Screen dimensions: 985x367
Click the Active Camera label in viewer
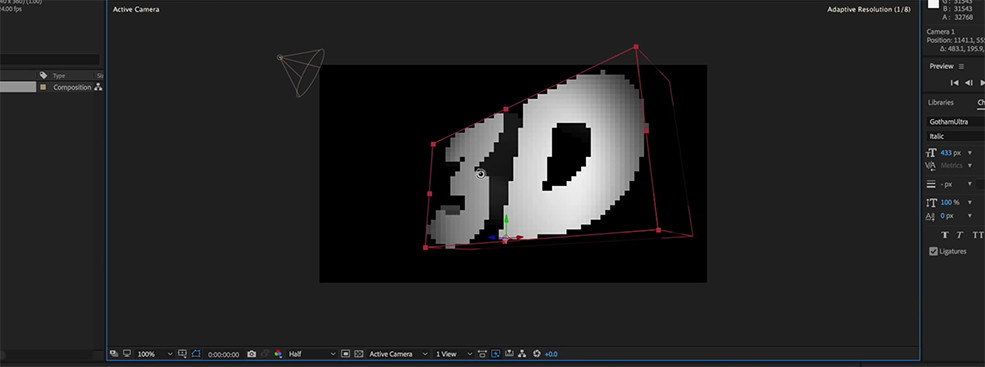[x=136, y=10]
